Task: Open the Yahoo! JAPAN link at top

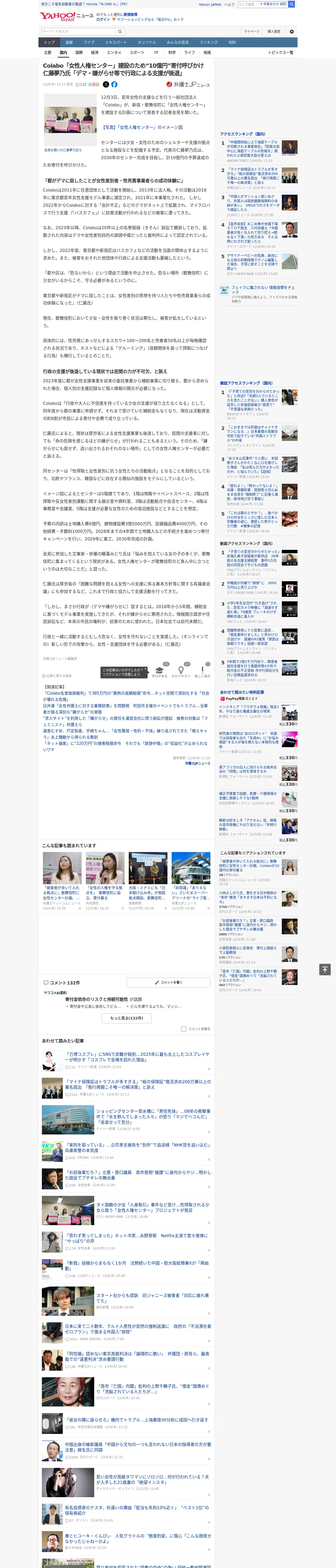Action: 210,4
